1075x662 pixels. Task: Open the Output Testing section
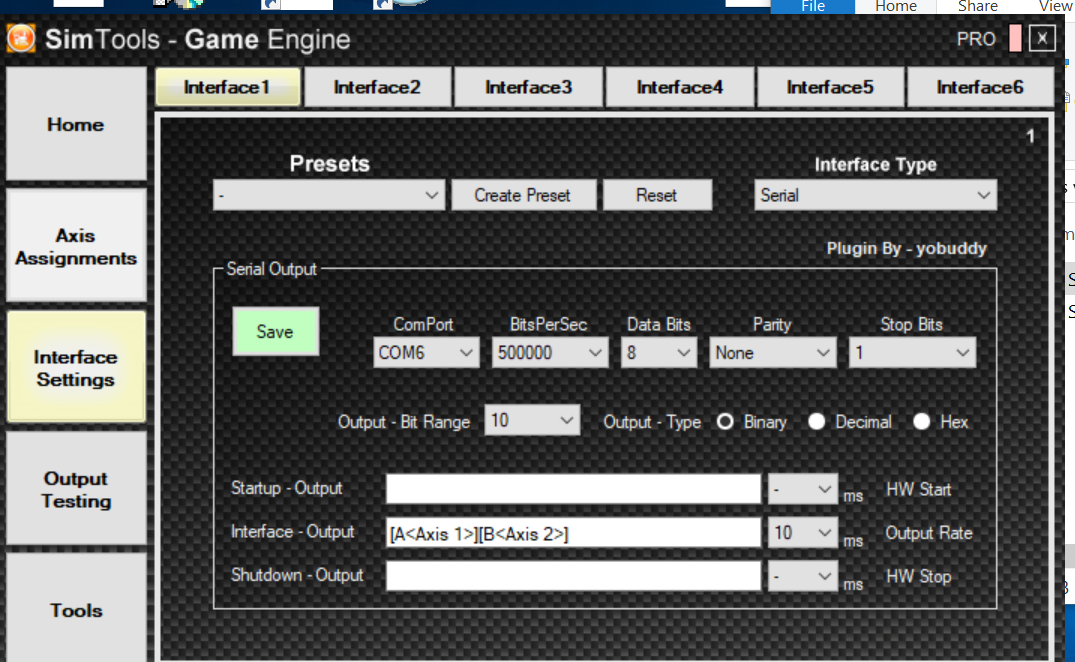76,489
